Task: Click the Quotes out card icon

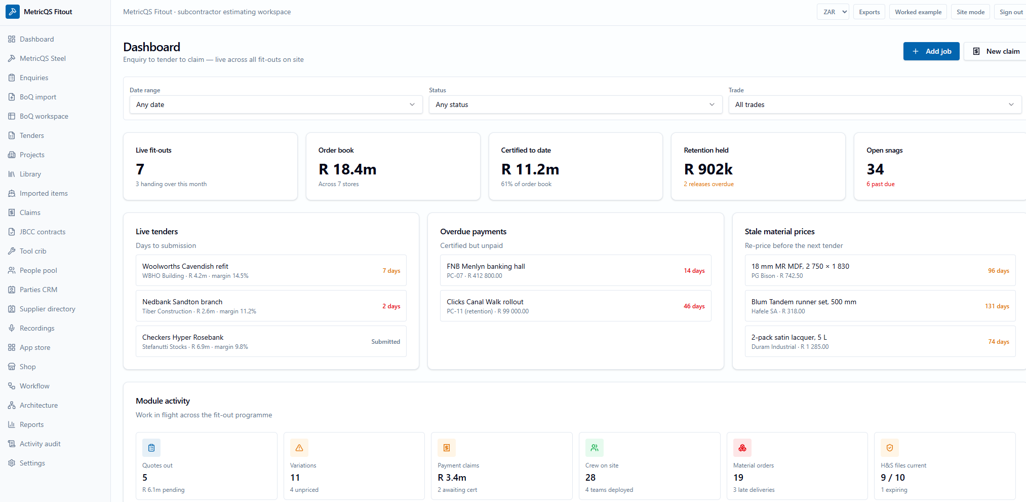Action: [x=151, y=448]
